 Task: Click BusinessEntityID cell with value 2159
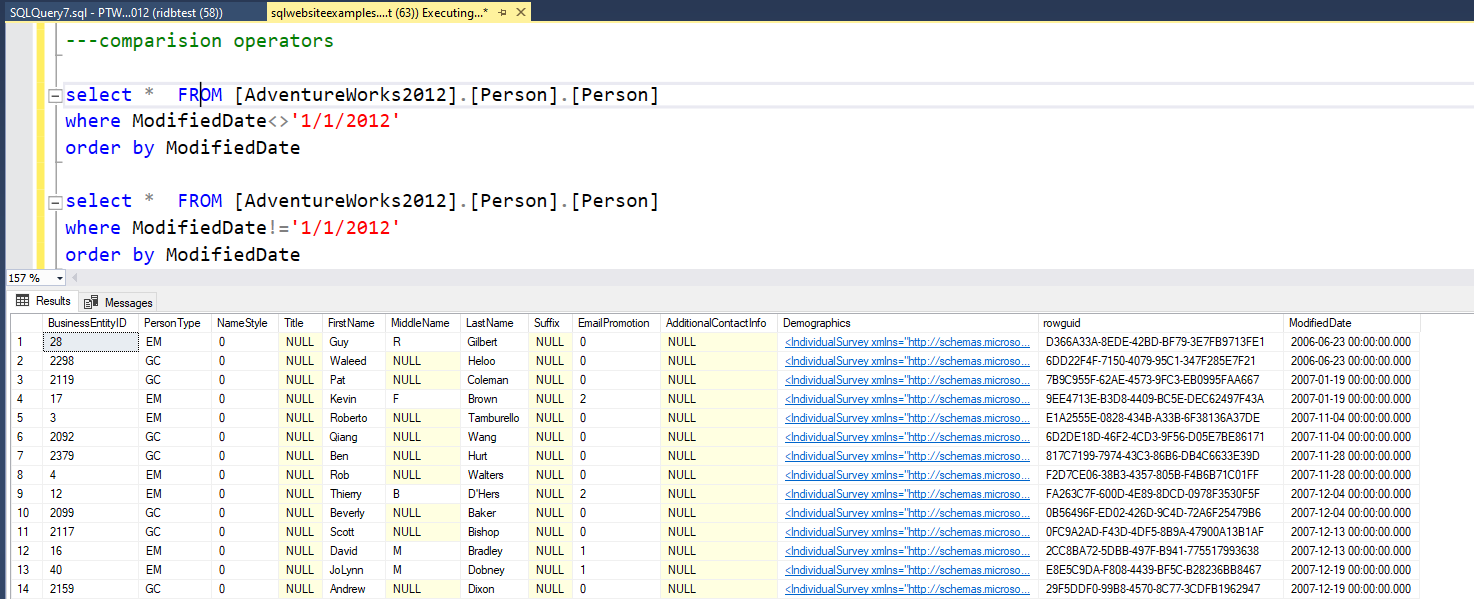pos(90,589)
